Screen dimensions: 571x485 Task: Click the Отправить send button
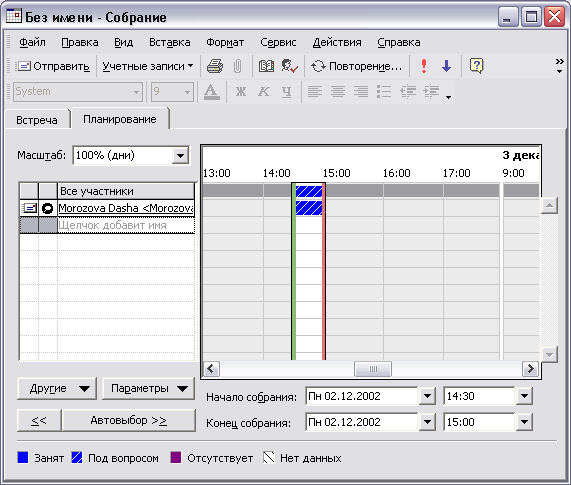[53, 66]
